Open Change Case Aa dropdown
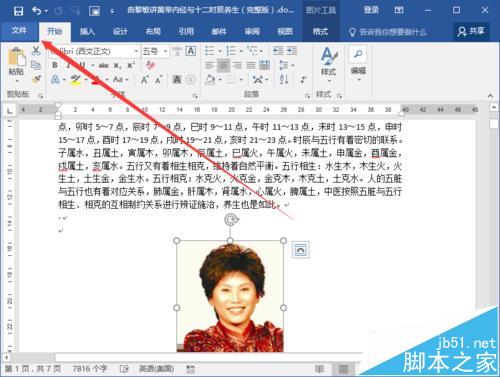Viewport: 500px width, 377px height. click(120, 79)
